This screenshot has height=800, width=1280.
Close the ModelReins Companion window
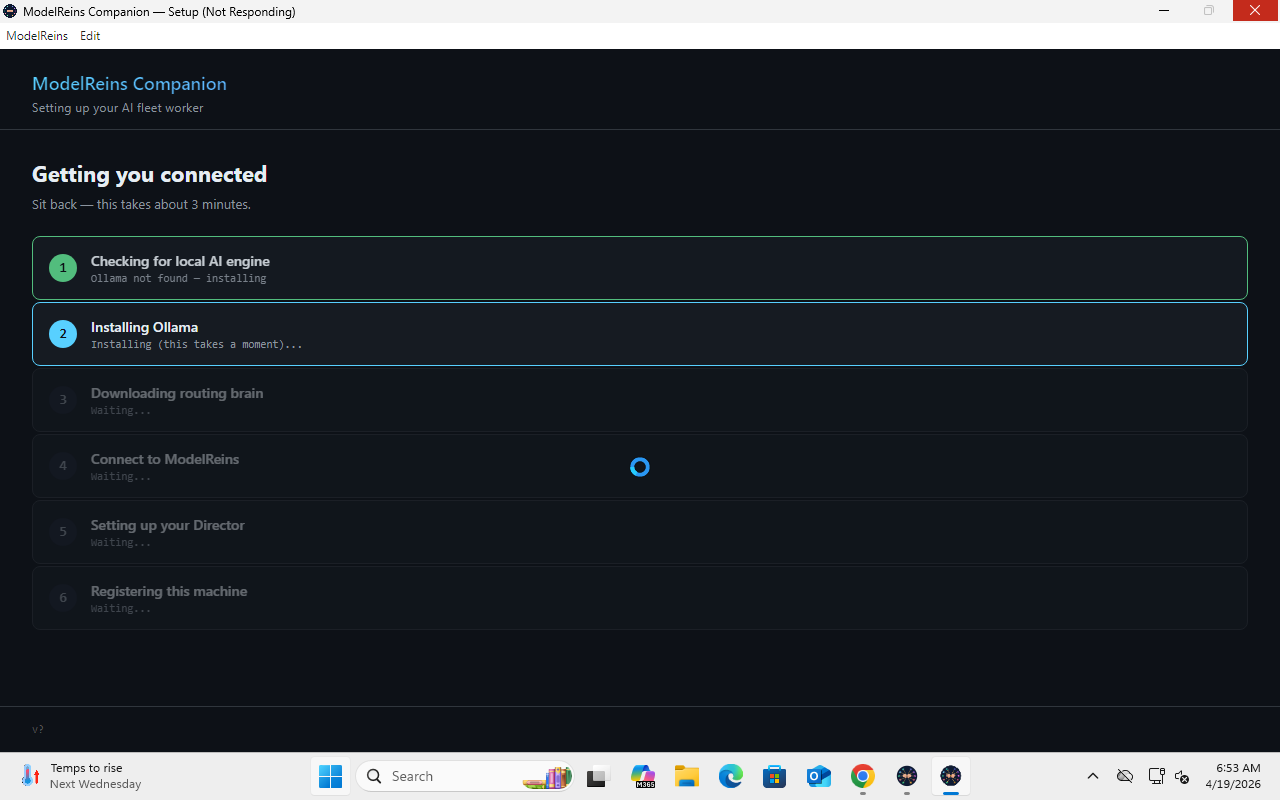[x=1256, y=11]
